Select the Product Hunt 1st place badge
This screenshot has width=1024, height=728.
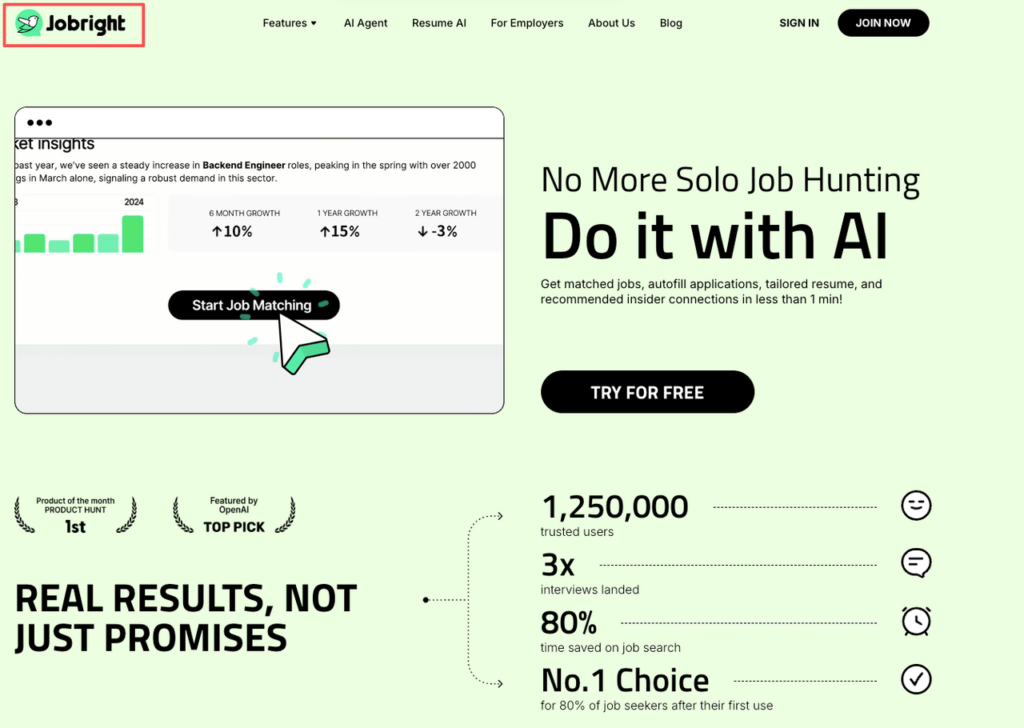[74, 512]
